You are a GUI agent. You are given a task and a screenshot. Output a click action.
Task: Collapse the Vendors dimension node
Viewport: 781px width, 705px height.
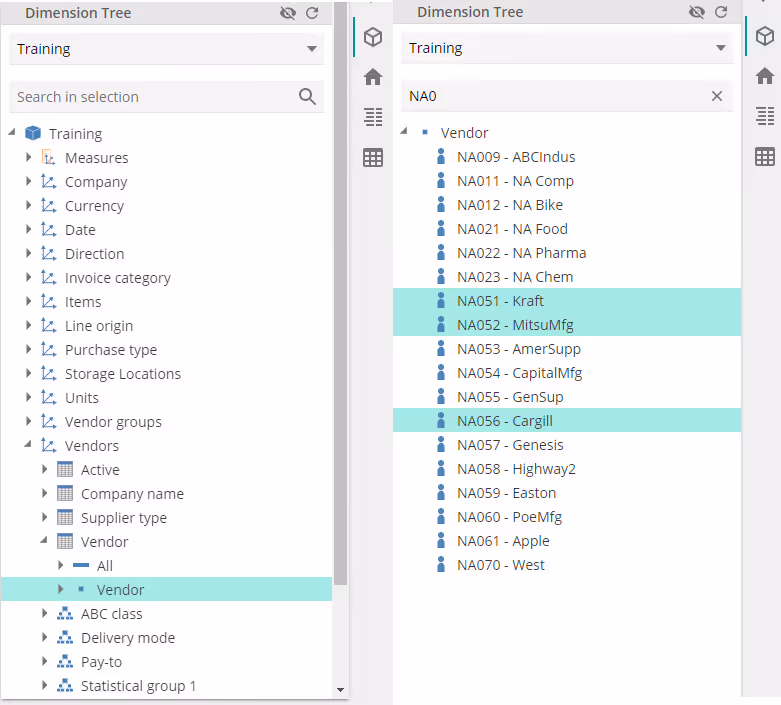[29, 446]
